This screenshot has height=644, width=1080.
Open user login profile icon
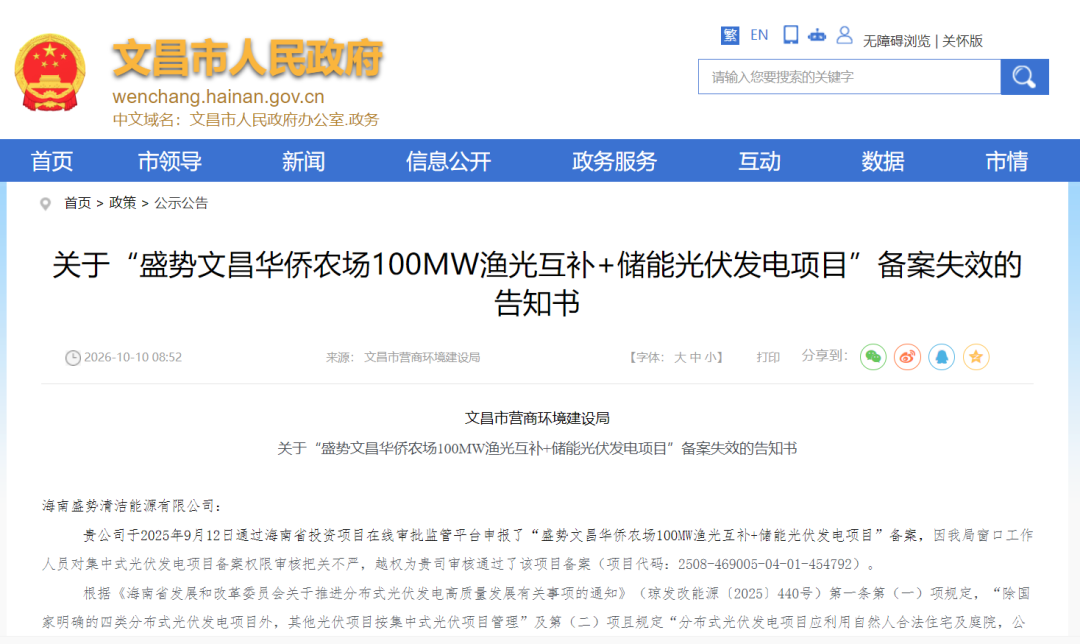pyautogui.click(x=844, y=34)
